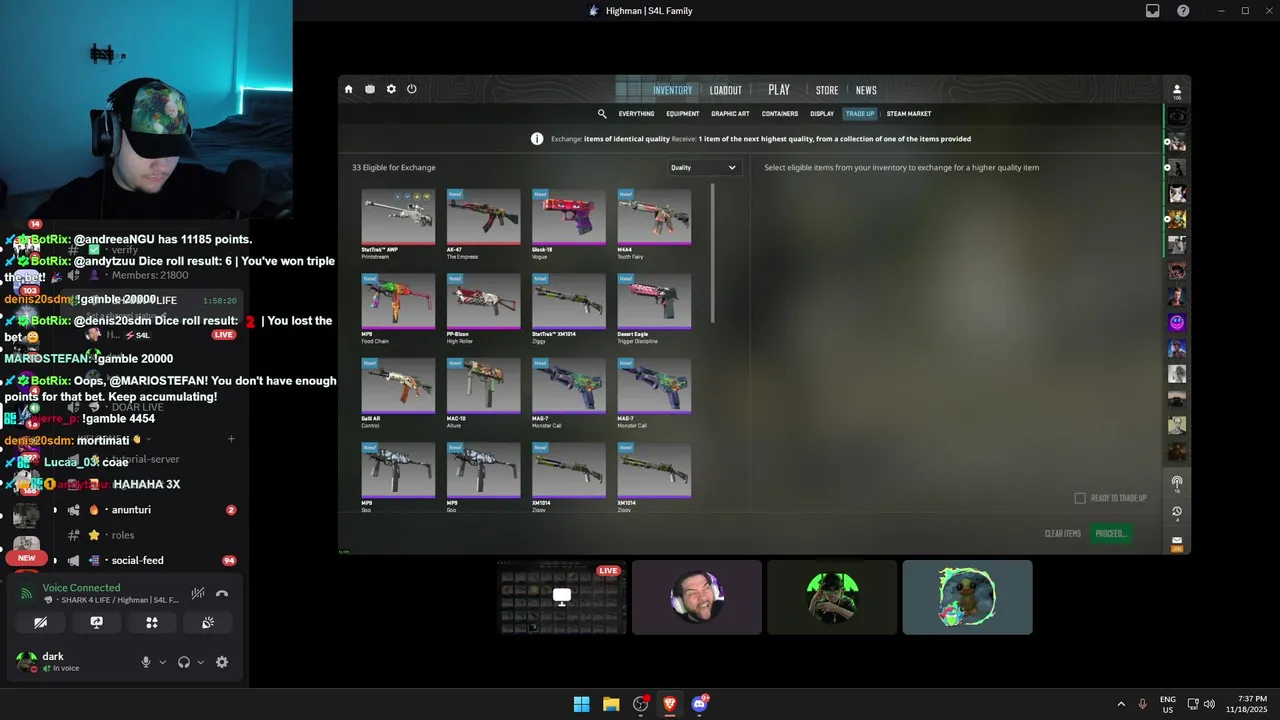Go to the CS2 home screen icon
The width and height of the screenshot is (1280, 720).
[348, 89]
